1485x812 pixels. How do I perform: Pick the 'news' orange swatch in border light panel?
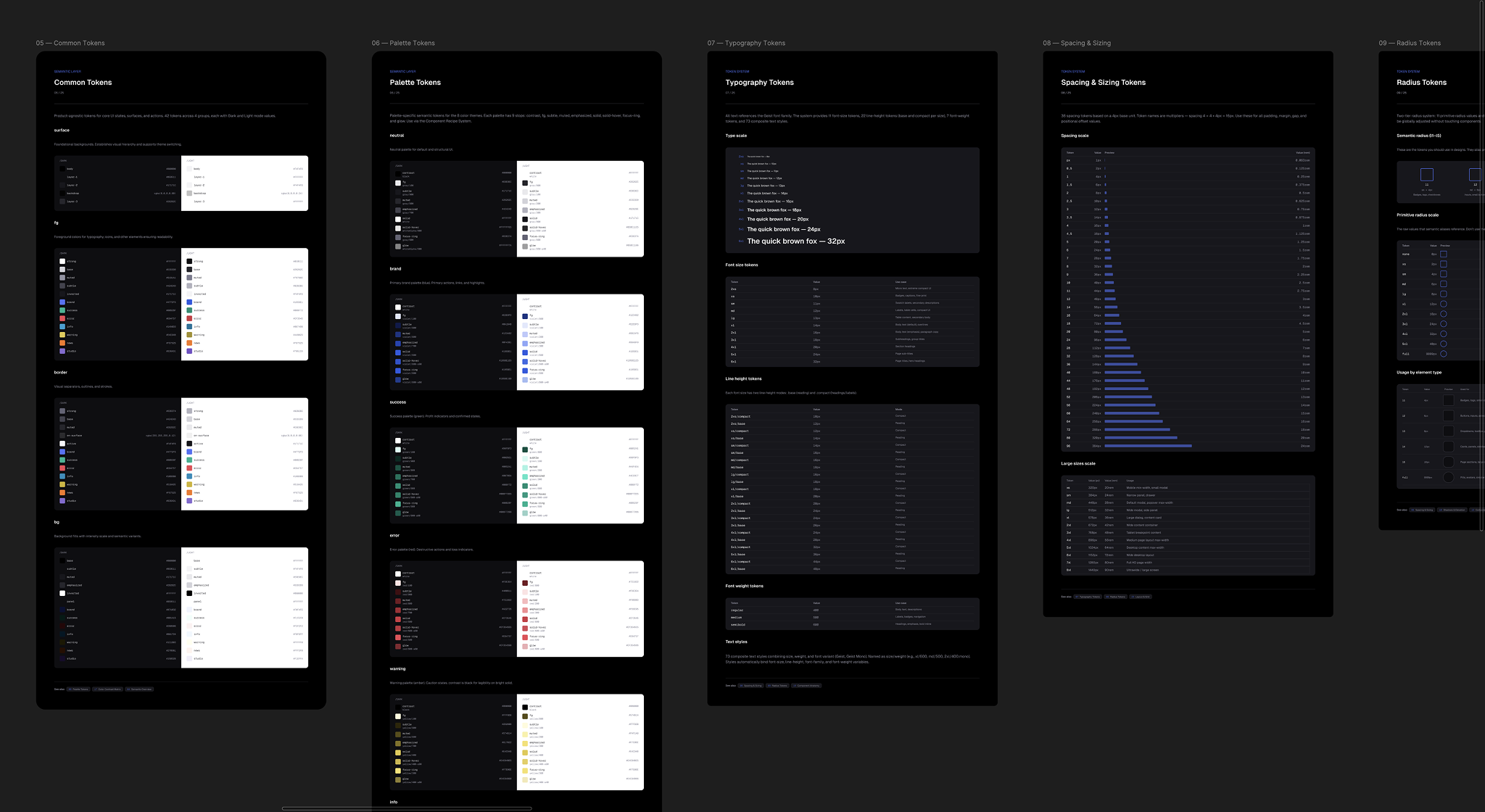(189, 492)
